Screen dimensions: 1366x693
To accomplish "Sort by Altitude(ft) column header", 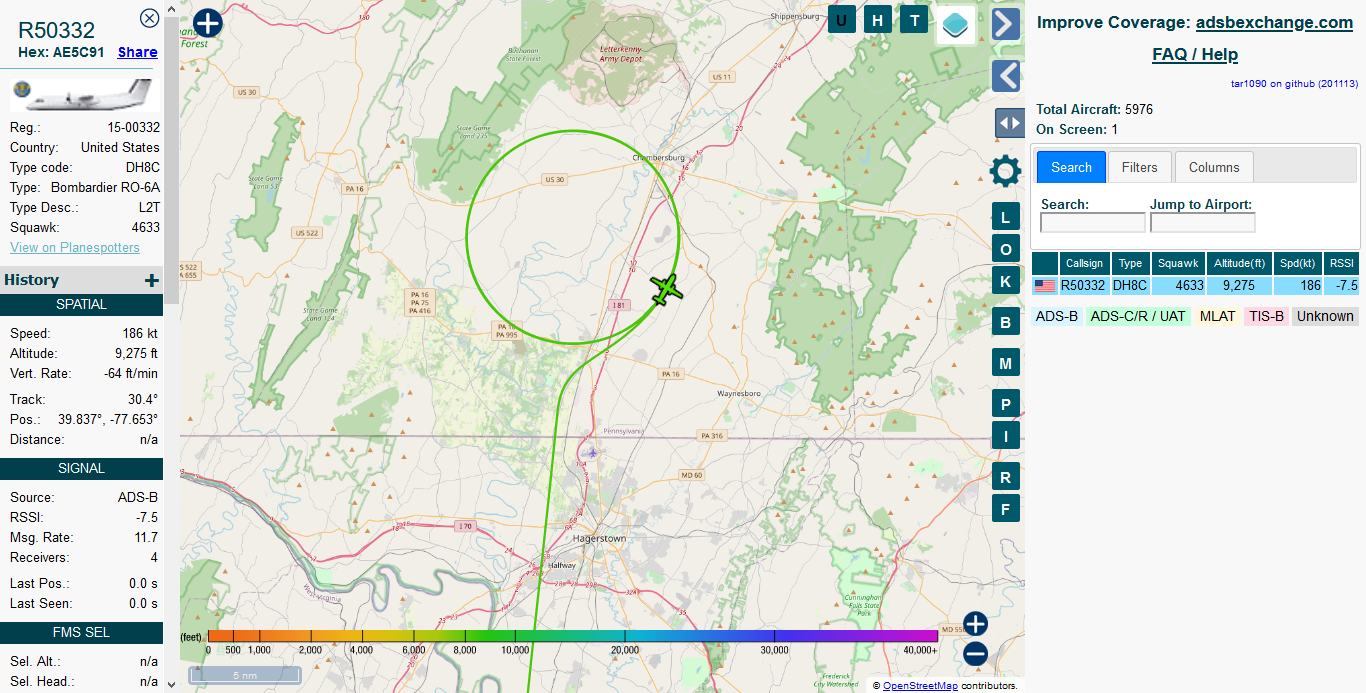I will (1239, 263).
